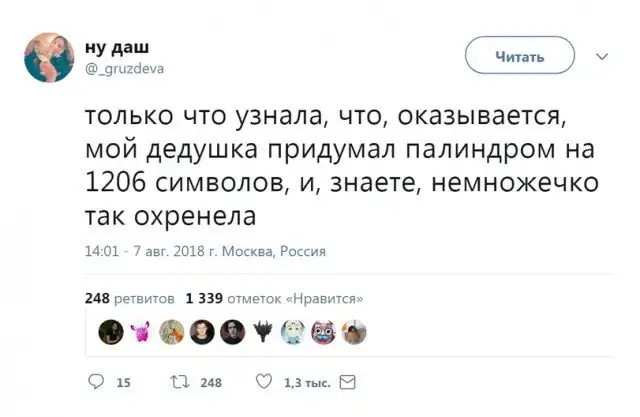Expand the tweet options chevron menu

pyautogui.click(x=602, y=57)
